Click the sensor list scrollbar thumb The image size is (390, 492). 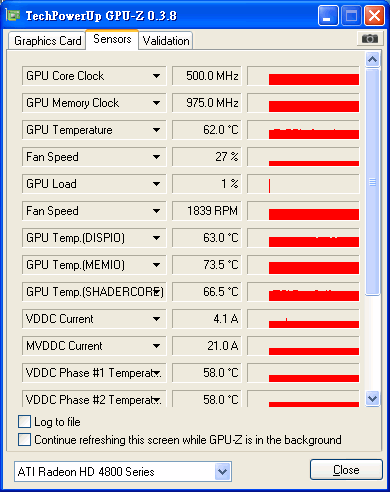(x=372, y=182)
